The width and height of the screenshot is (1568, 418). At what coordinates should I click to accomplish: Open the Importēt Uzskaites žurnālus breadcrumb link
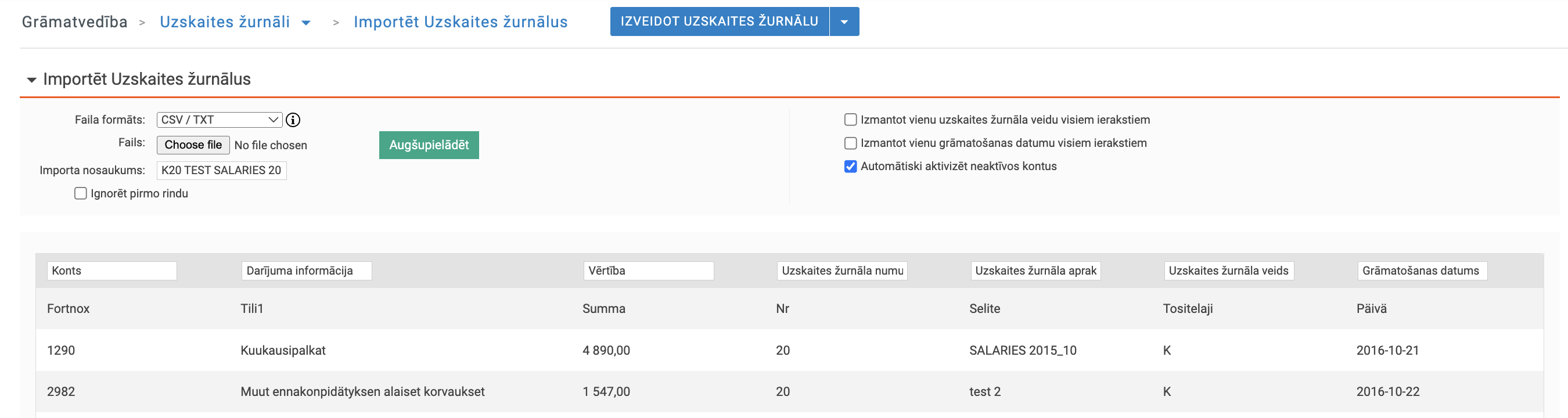click(x=461, y=22)
